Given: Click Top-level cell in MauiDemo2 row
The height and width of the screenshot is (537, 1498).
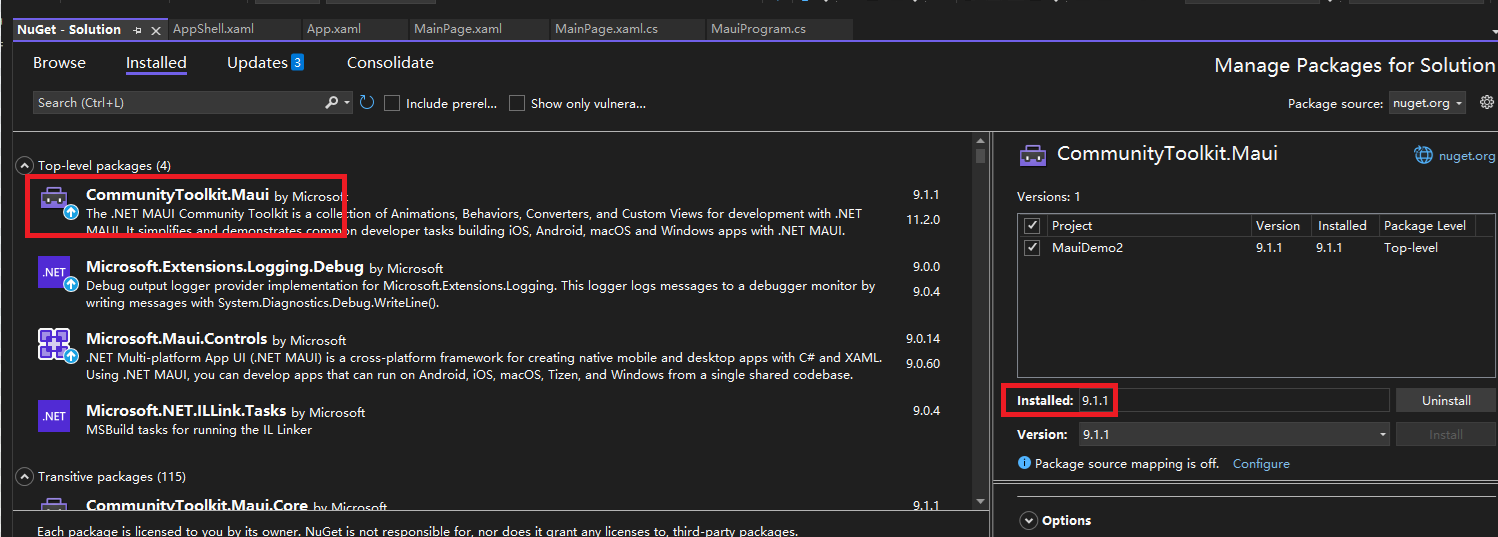Looking at the screenshot, I should point(1411,248).
